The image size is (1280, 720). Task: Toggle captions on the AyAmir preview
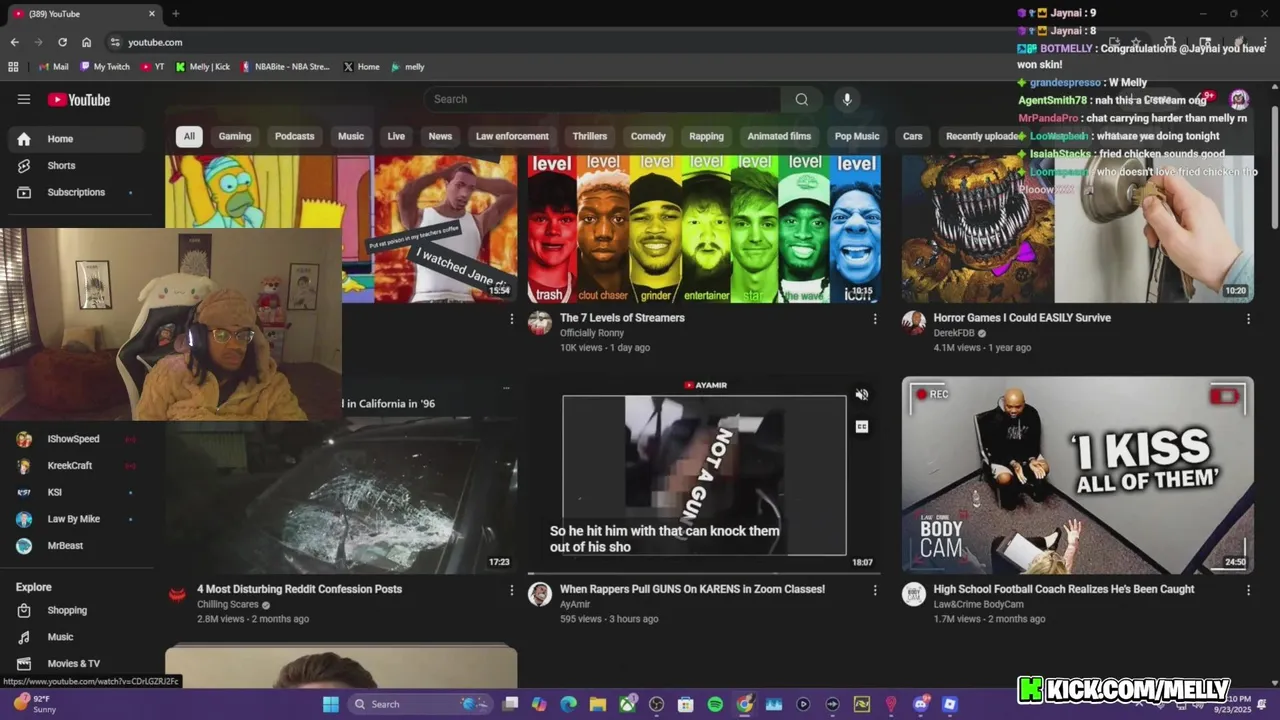(862, 427)
